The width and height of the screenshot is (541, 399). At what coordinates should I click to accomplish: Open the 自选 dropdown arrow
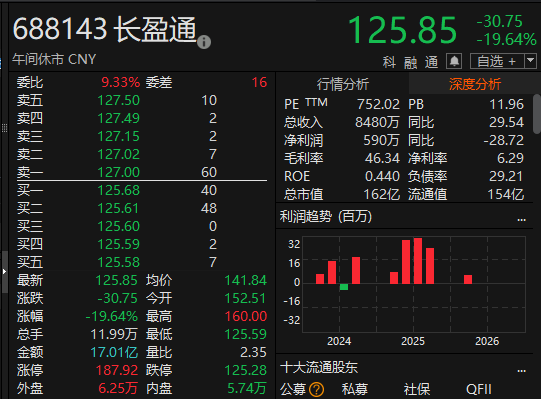530,61
